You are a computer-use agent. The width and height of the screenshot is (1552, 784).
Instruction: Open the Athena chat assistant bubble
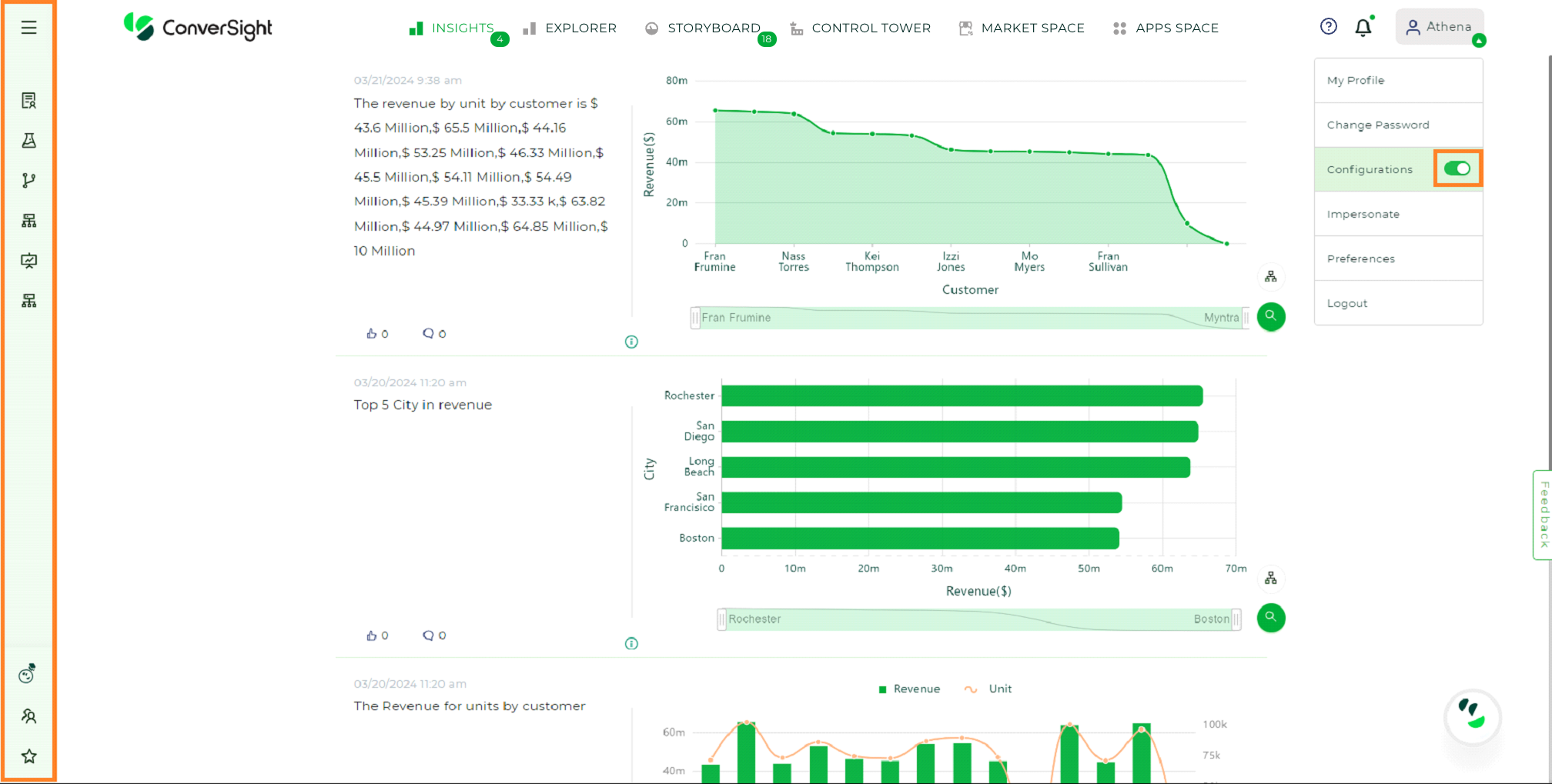1472,717
